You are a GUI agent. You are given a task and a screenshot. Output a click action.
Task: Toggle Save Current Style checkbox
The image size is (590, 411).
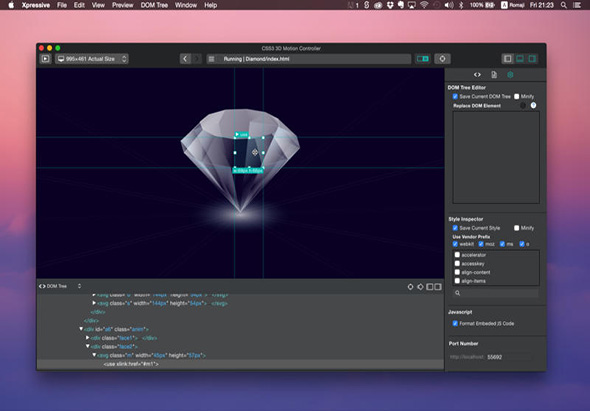455,228
